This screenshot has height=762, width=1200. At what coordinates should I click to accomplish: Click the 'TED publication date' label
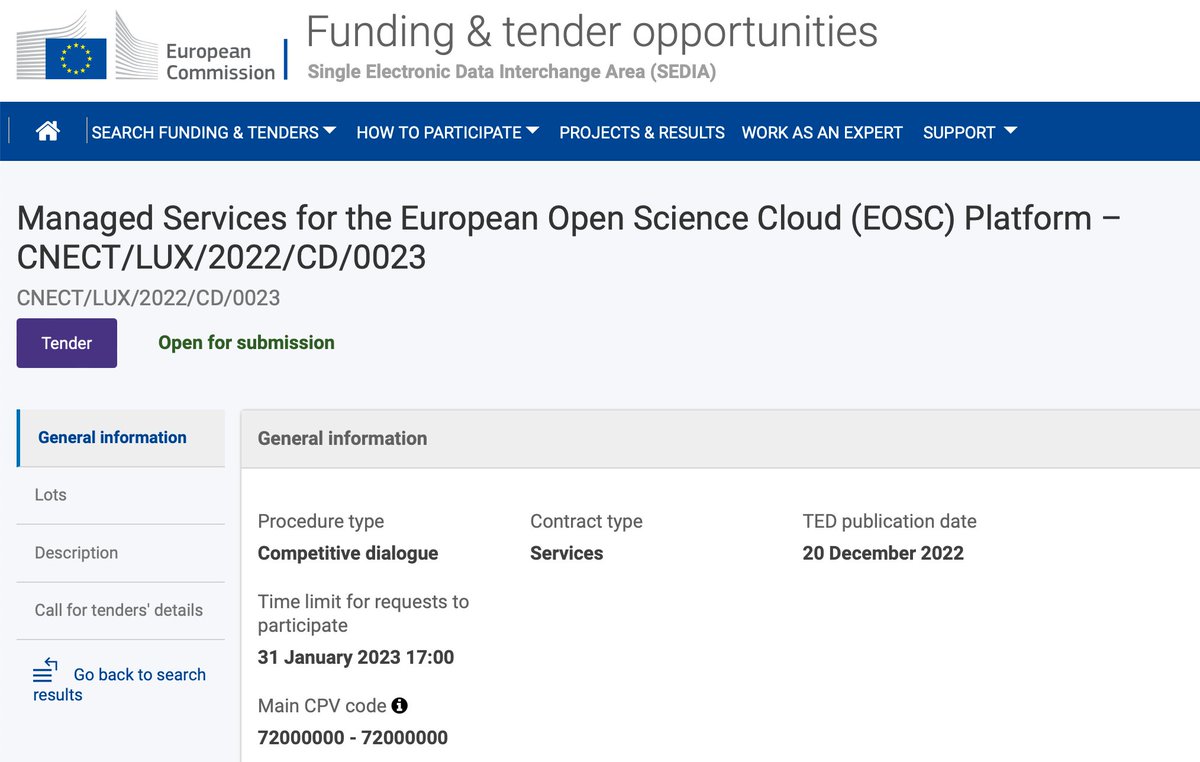[x=889, y=521]
